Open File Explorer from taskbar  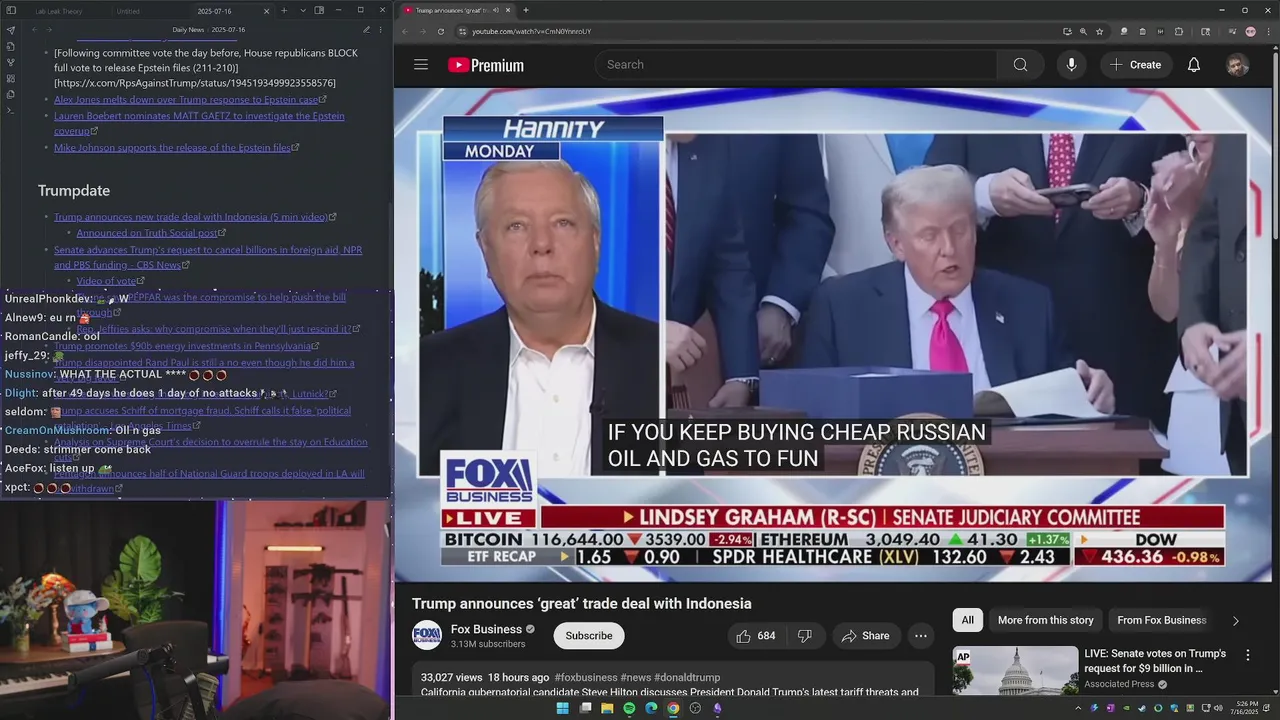607,708
